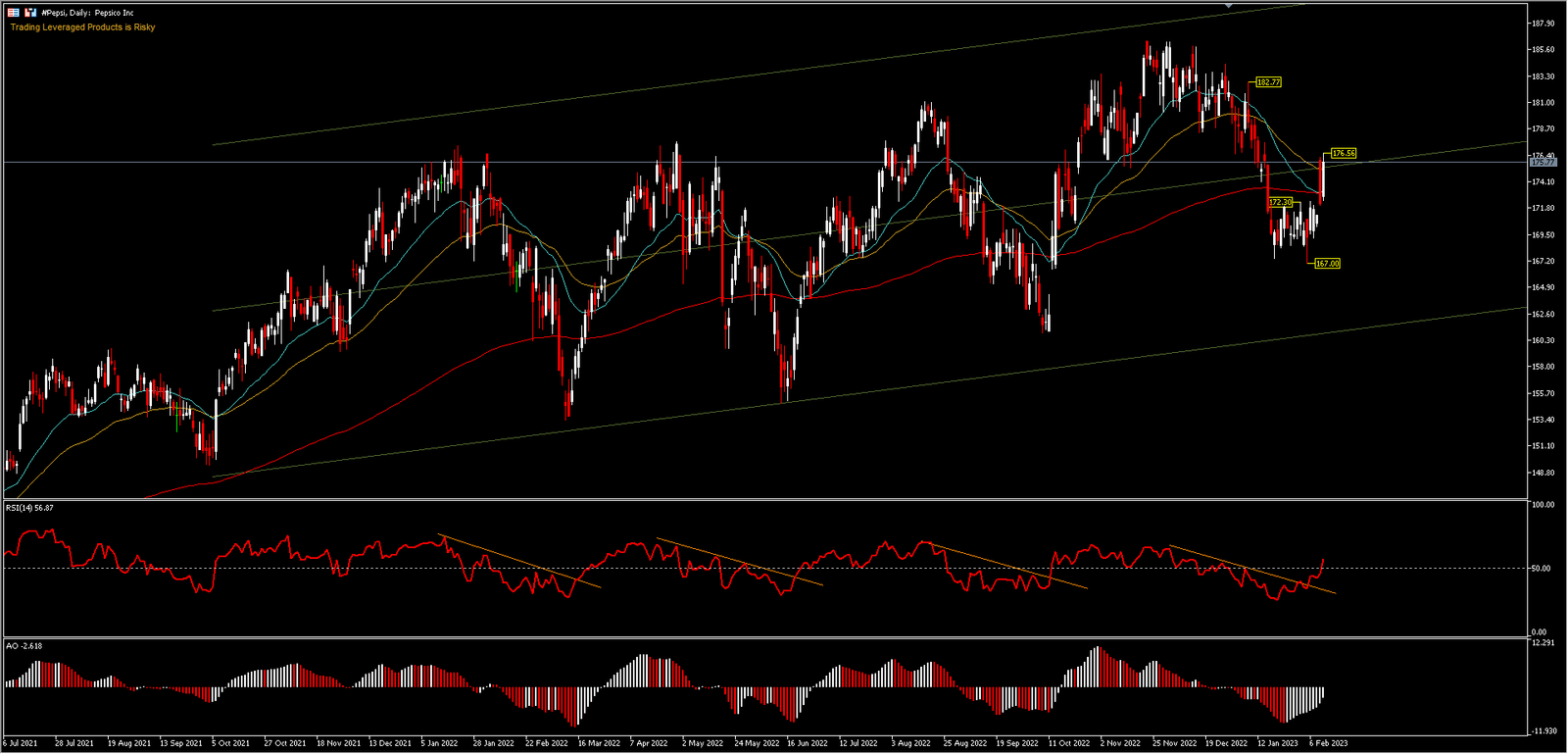Click the current price tag 175.77

pos(1543,163)
